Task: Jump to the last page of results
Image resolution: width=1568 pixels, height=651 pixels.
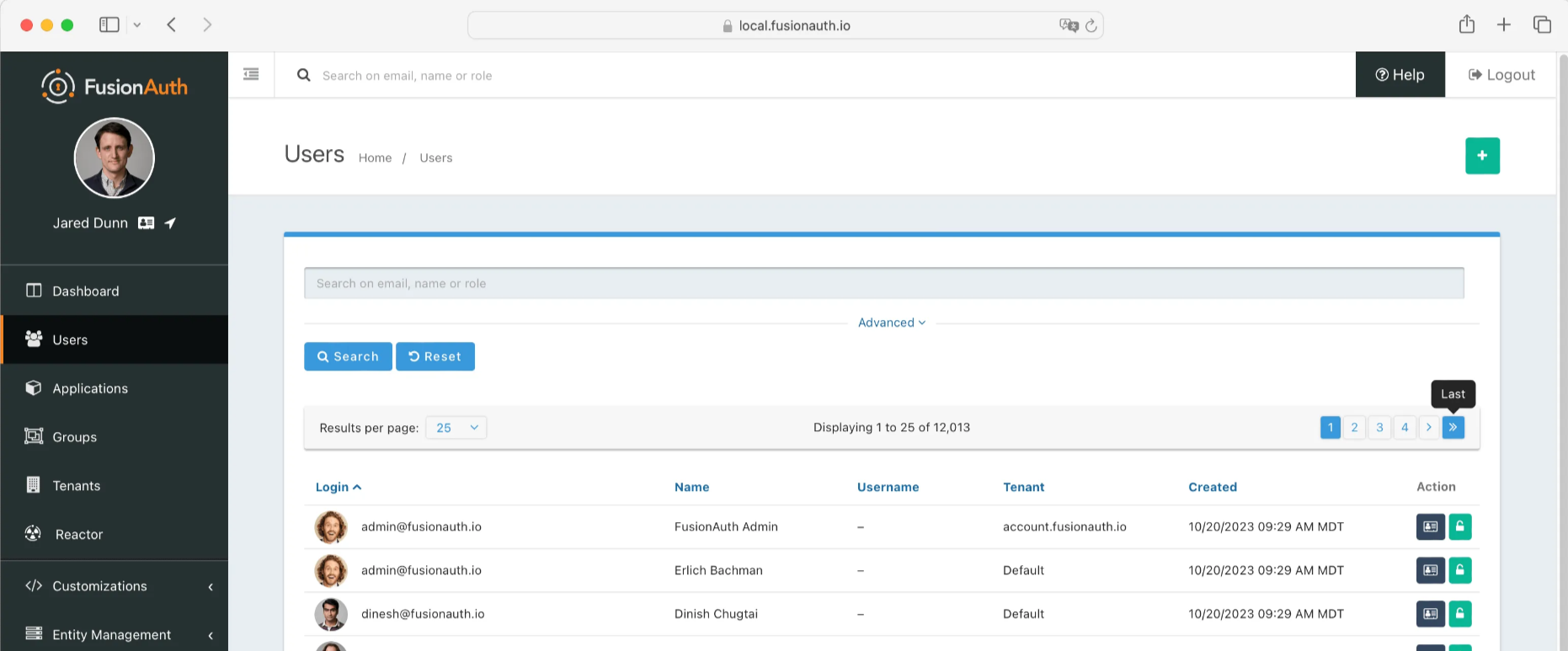Action: [1453, 428]
